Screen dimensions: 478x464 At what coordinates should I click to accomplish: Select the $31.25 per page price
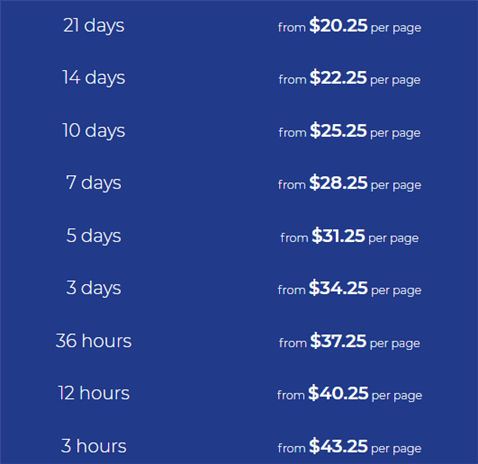350,236
